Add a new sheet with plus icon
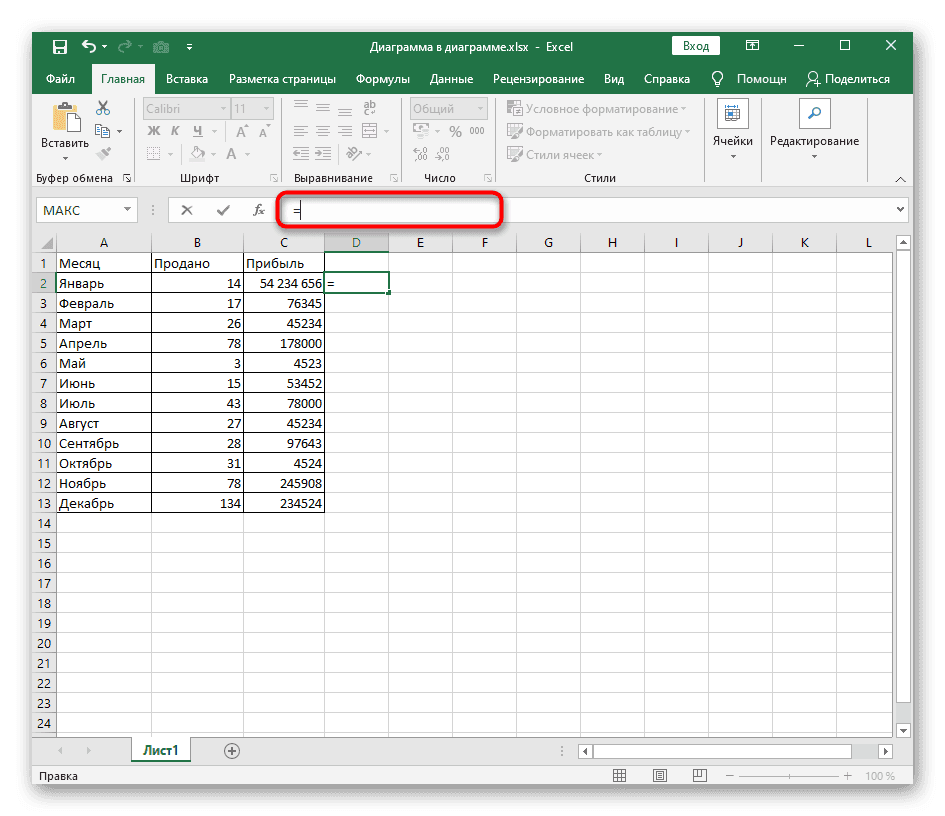945x816 pixels. coord(232,750)
